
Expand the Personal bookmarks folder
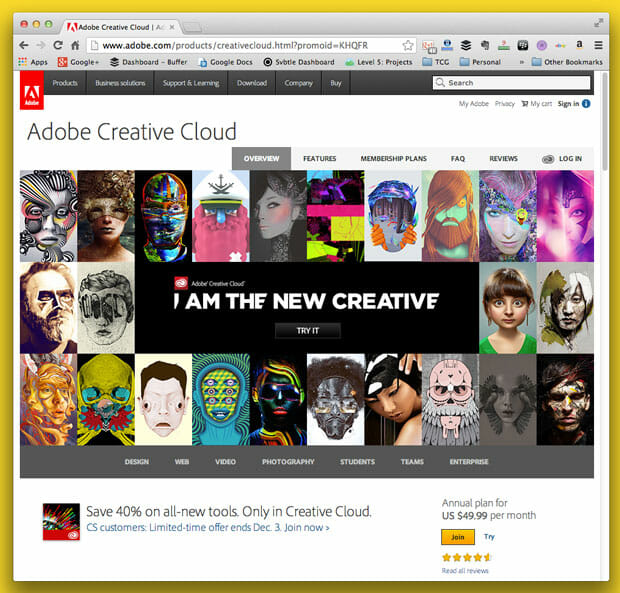tap(480, 62)
